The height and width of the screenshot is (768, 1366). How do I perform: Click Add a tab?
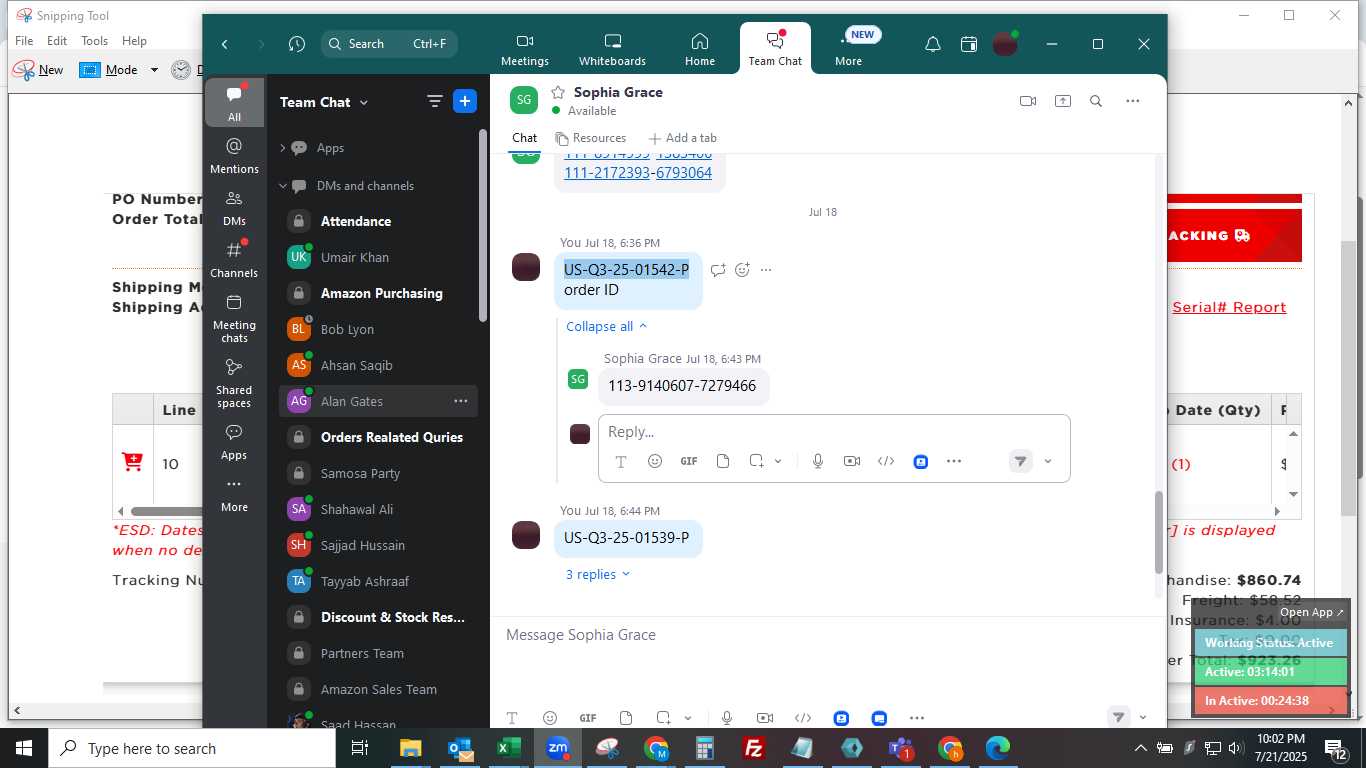[x=683, y=138]
